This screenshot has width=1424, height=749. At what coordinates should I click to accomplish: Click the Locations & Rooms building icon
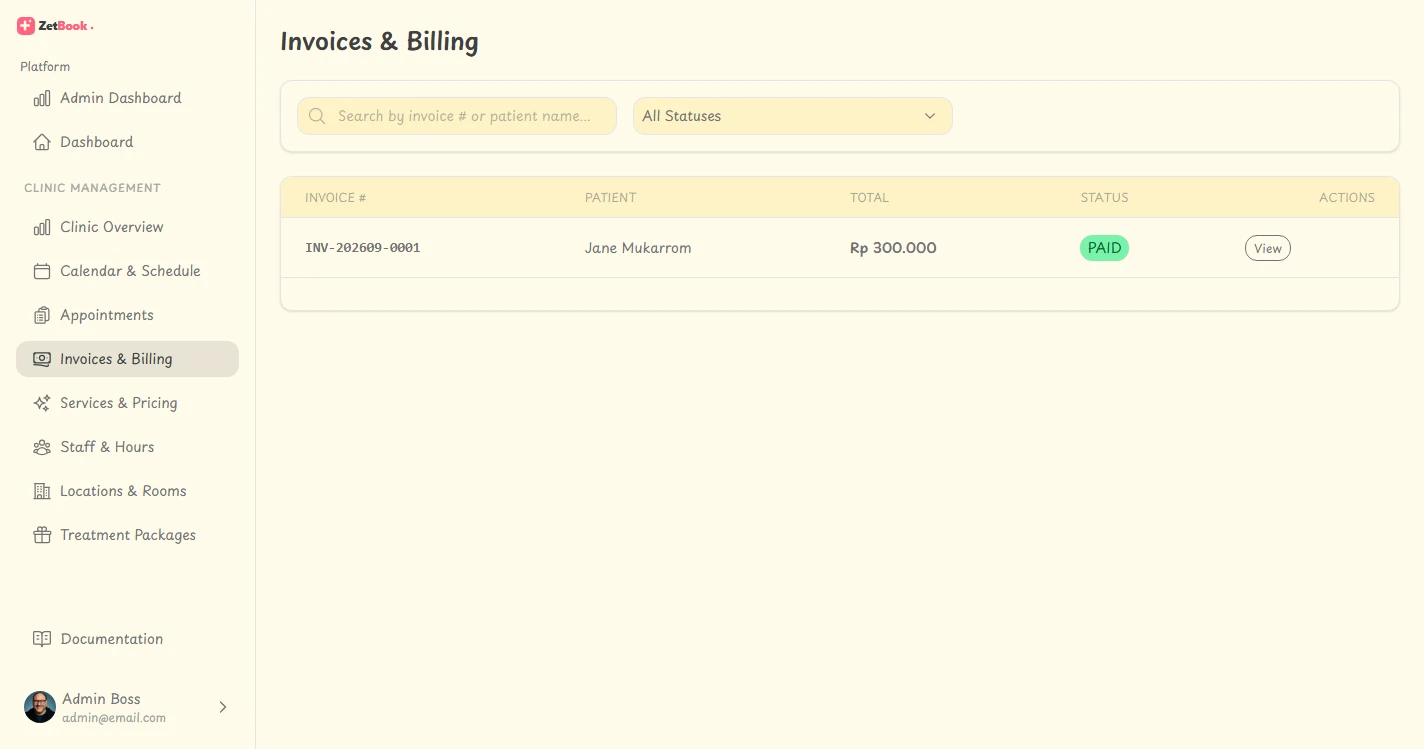[42, 491]
